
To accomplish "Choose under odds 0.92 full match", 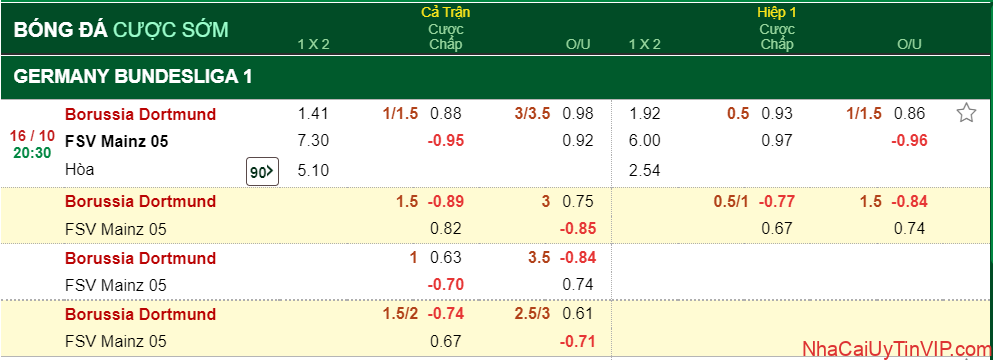I will (x=578, y=141).
